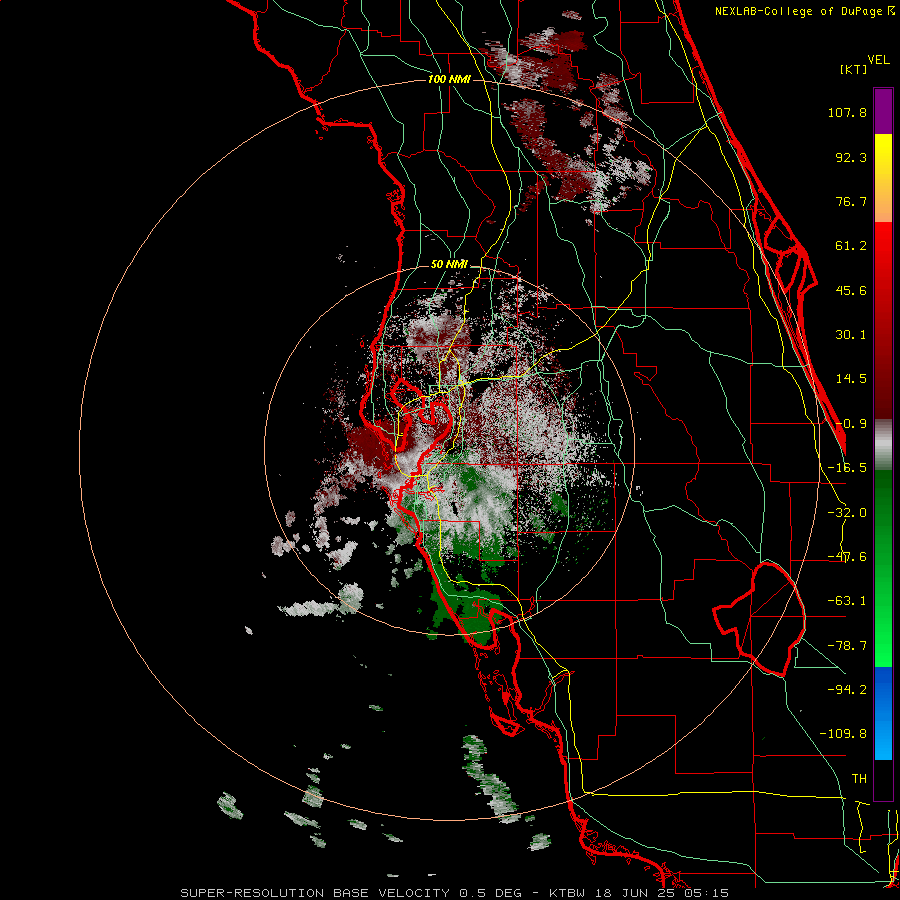Click the 107.8 velocity scale value

847,112
